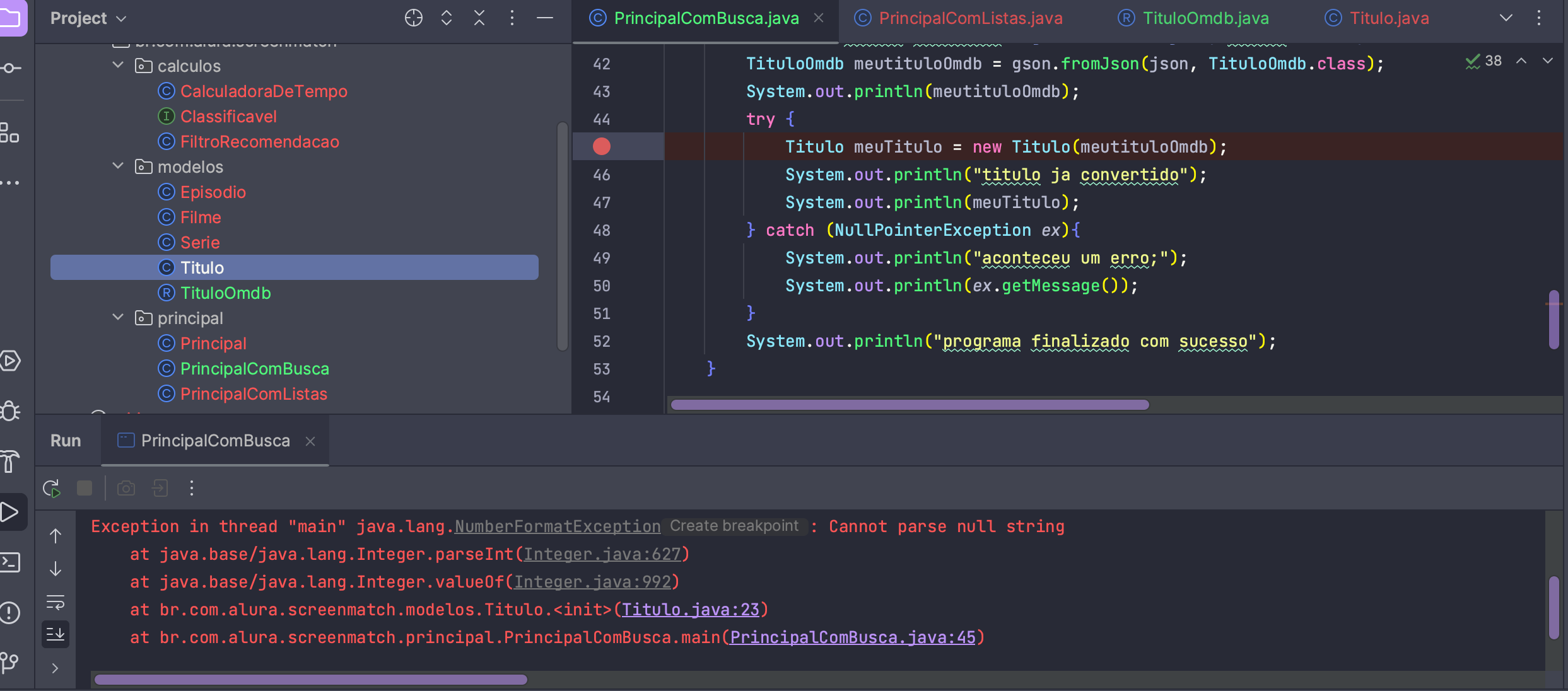Click the editor horizontal scrollbar
The height and width of the screenshot is (691, 1568).
tap(910, 405)
